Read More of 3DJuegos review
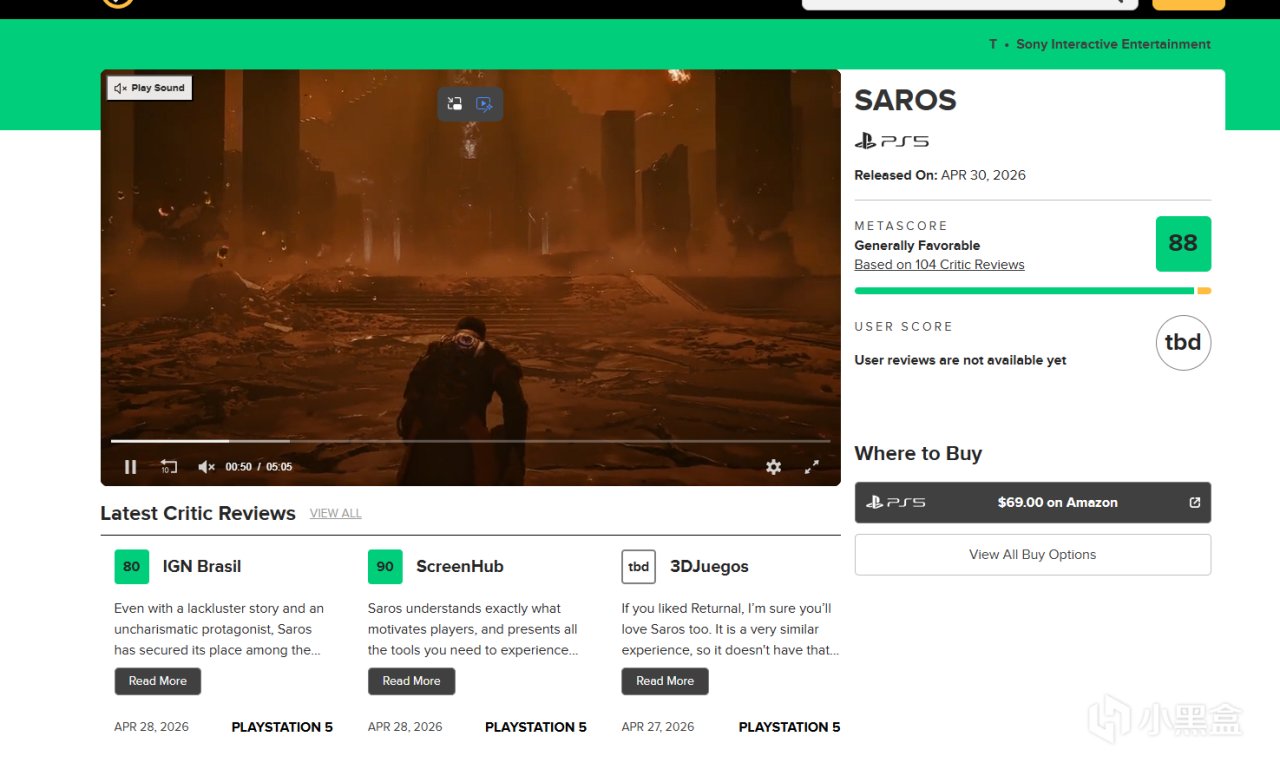Image resolution: width=1280 pixels, height=763 pixels. pyautogui.click(x=665, y=681)
